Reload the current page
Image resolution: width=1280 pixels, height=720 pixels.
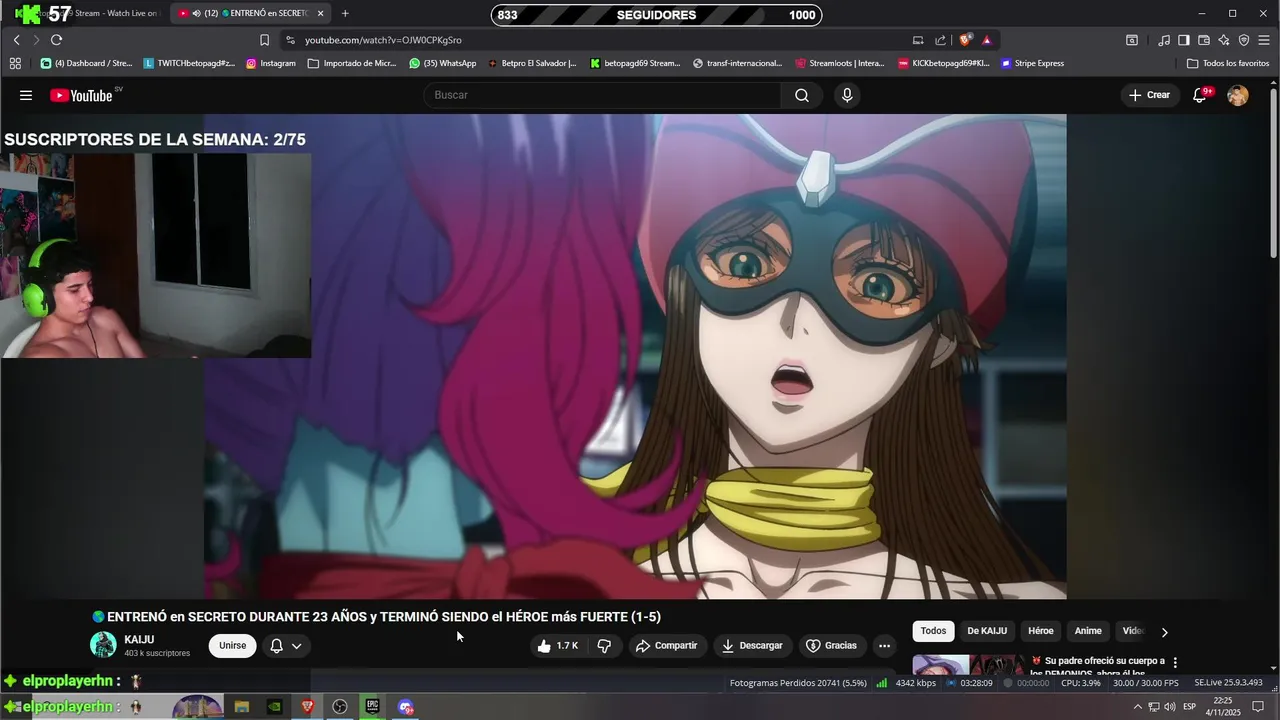56,40
